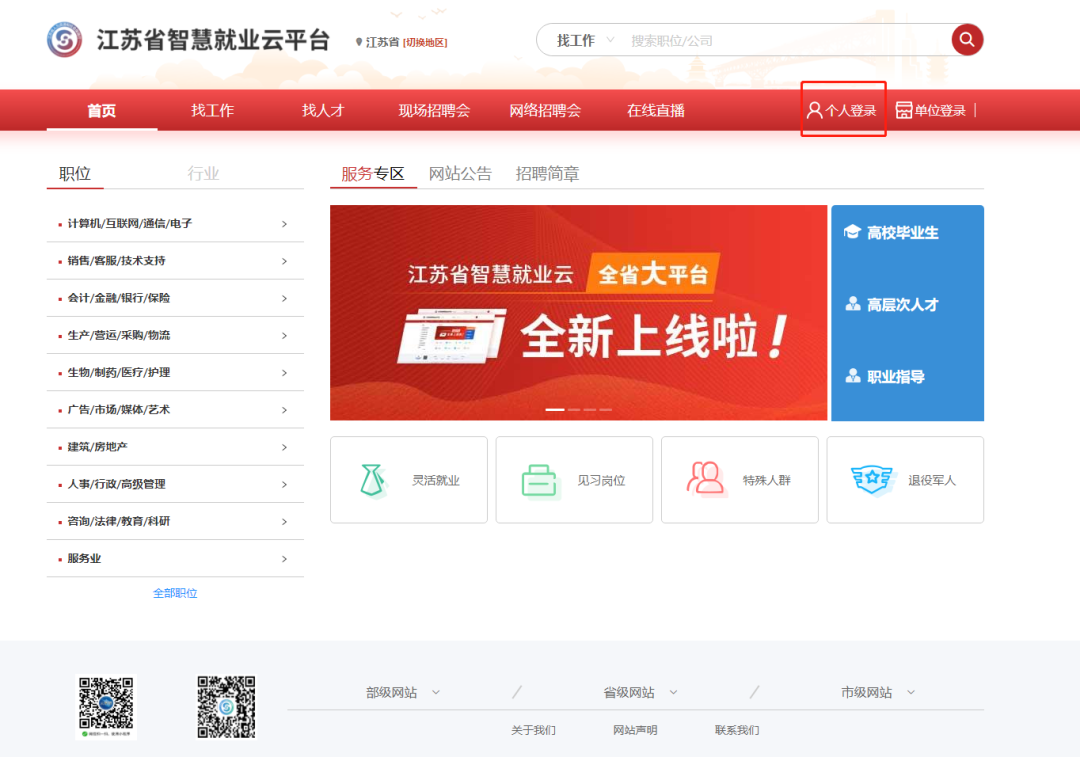
Task: Select the first banner carousel indicator
Action: (554, 410)
